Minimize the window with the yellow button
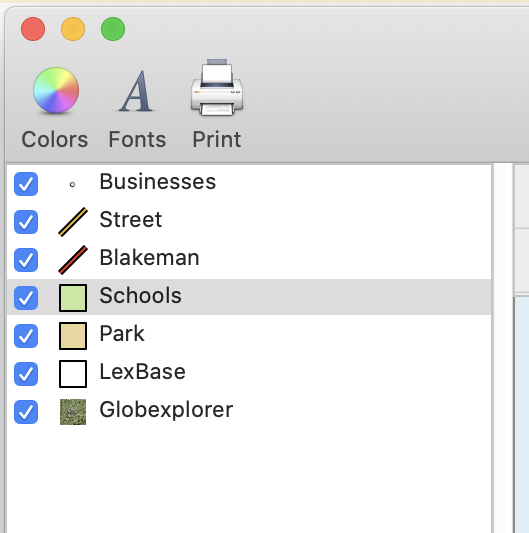 (73, 29)
